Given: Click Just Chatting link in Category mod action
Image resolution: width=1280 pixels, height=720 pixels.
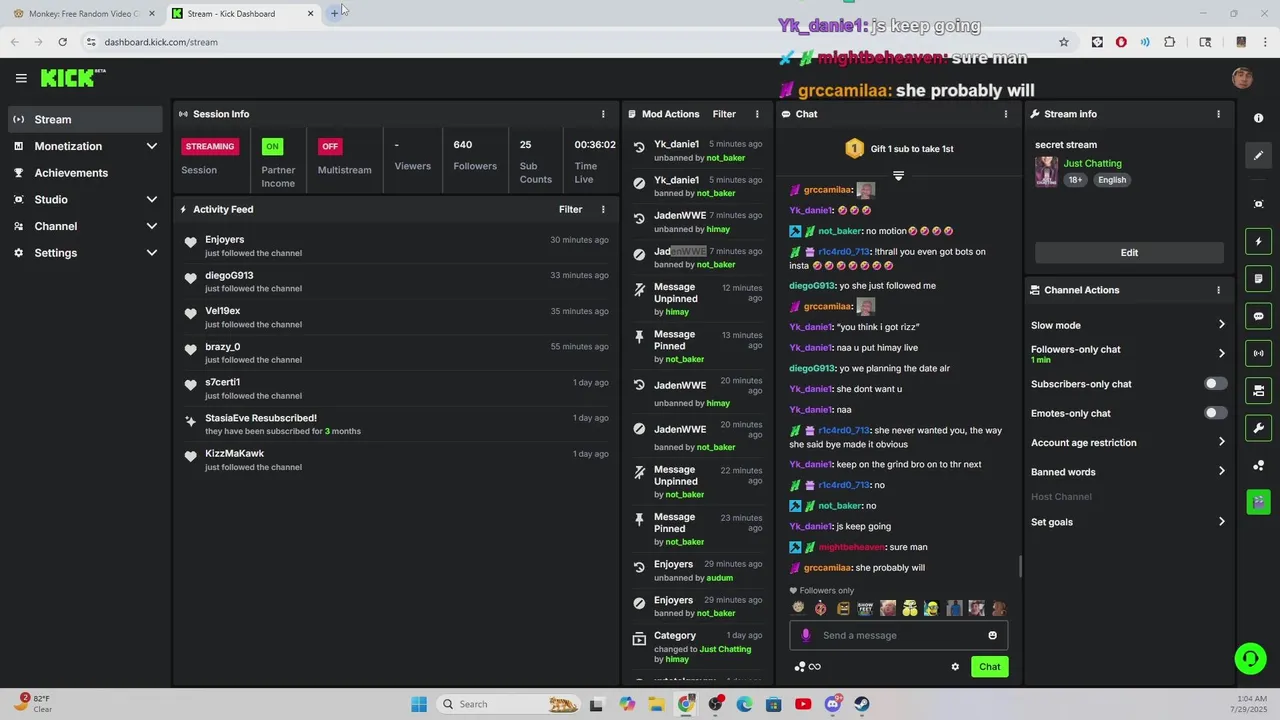Looking at the screenshot, I should click(x=725, y=649).
